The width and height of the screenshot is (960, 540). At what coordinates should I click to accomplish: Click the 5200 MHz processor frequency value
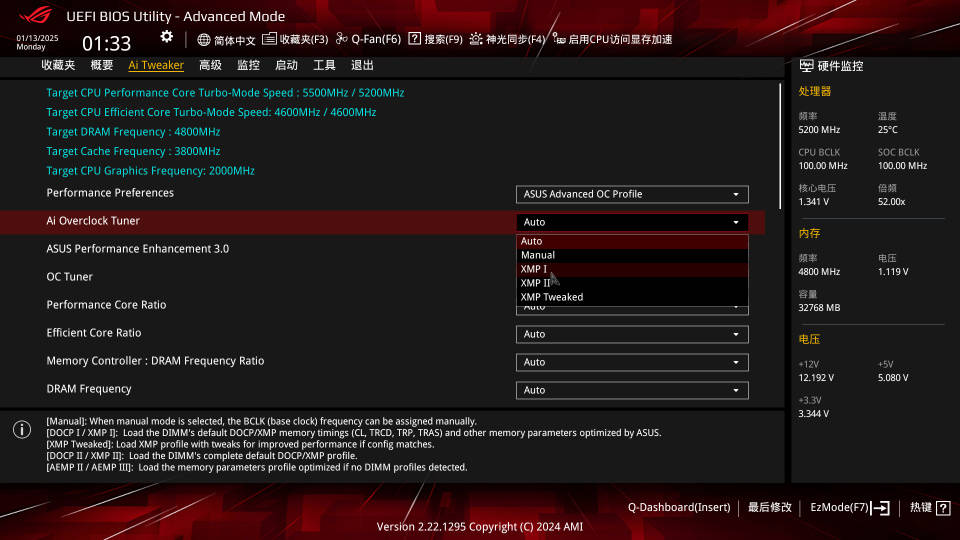(x=819, y=130)
